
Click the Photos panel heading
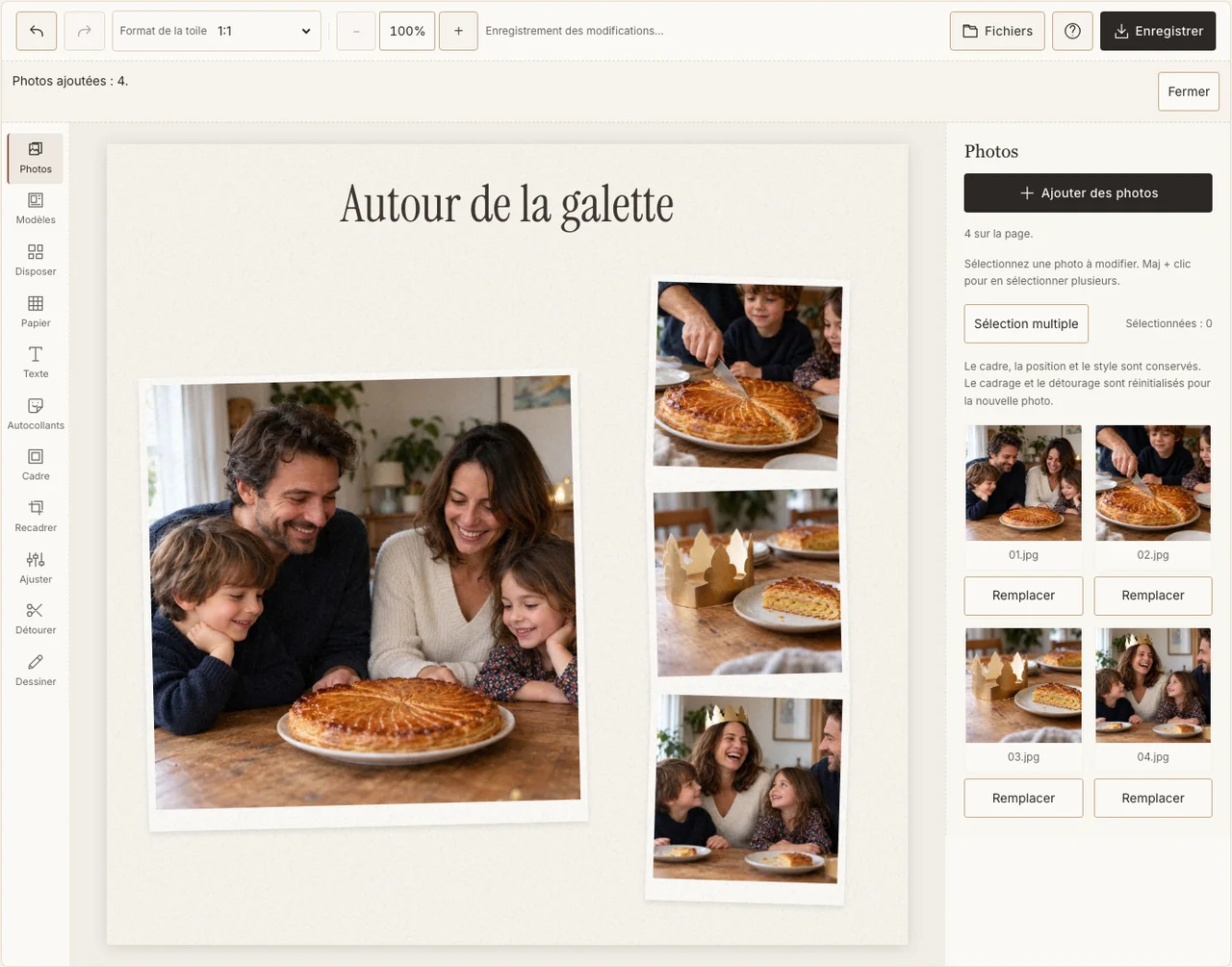991,151
